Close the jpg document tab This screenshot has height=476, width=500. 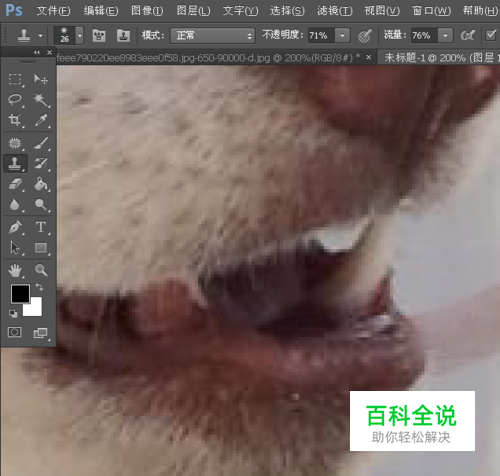[369, 57]
